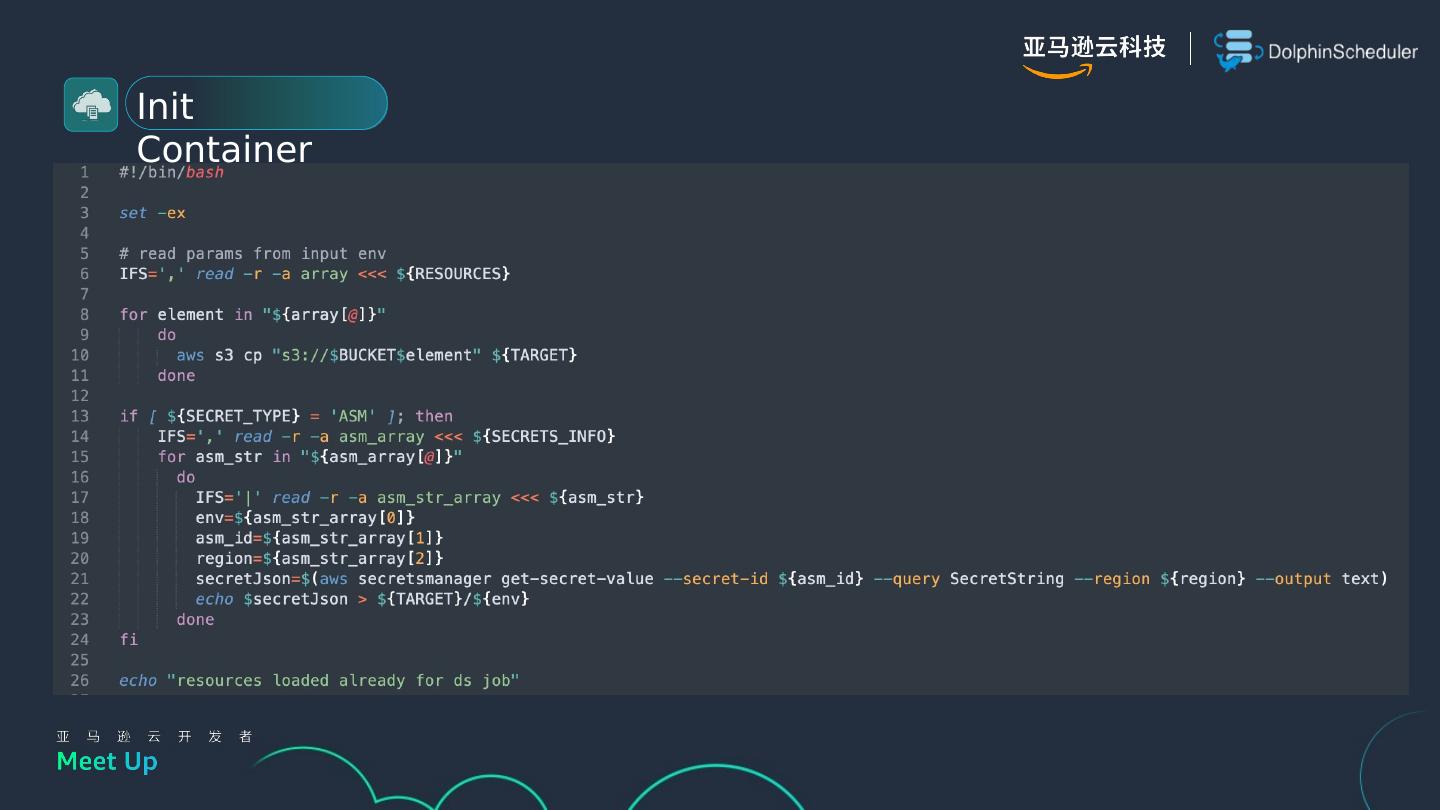Click the 亚马逊云开发者 caption above Meet Up
Image resolution: width=1440 pixels, height=810 pixels.
[x=155, y=737]
